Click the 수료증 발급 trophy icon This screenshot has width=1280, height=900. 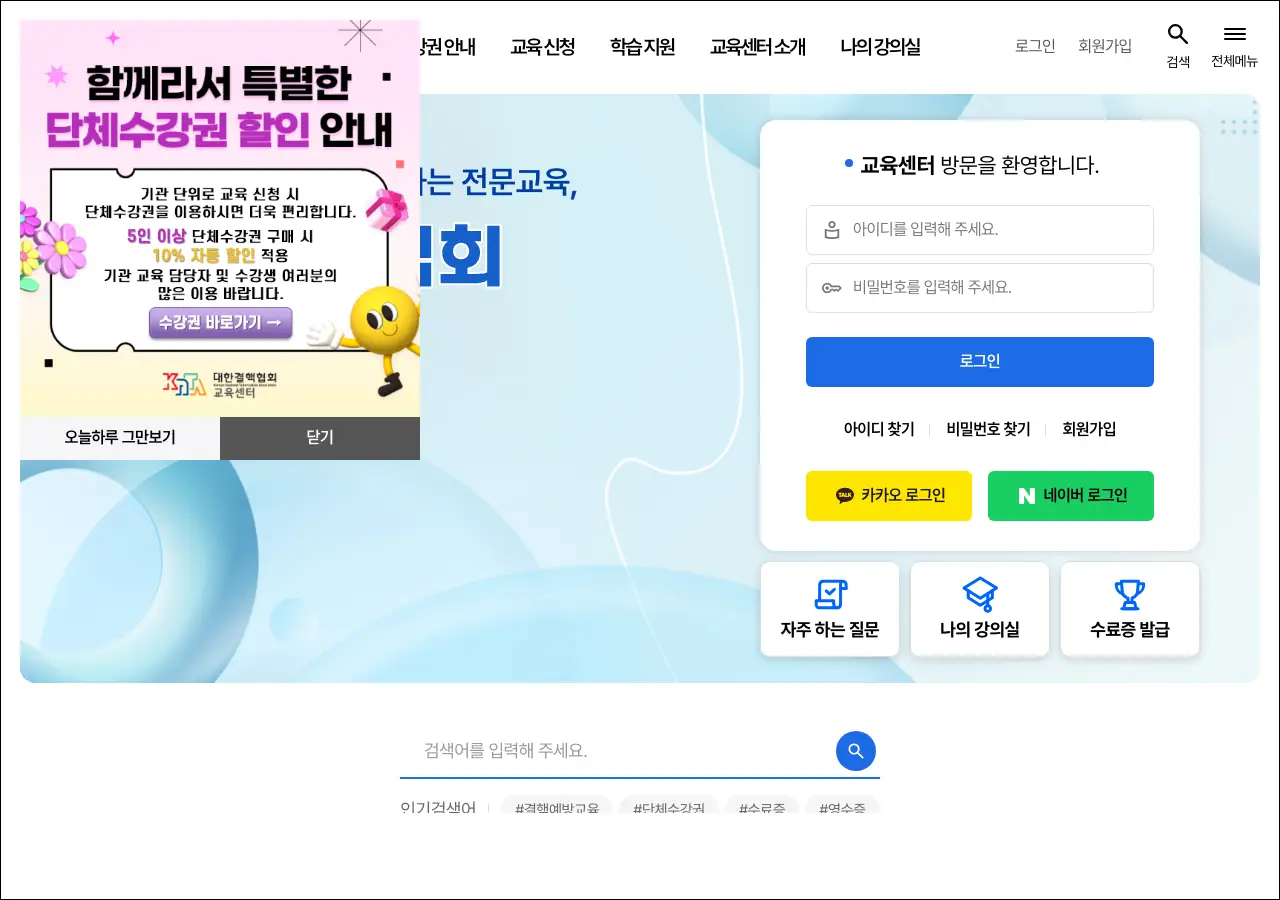click(x=1129, y=594)
